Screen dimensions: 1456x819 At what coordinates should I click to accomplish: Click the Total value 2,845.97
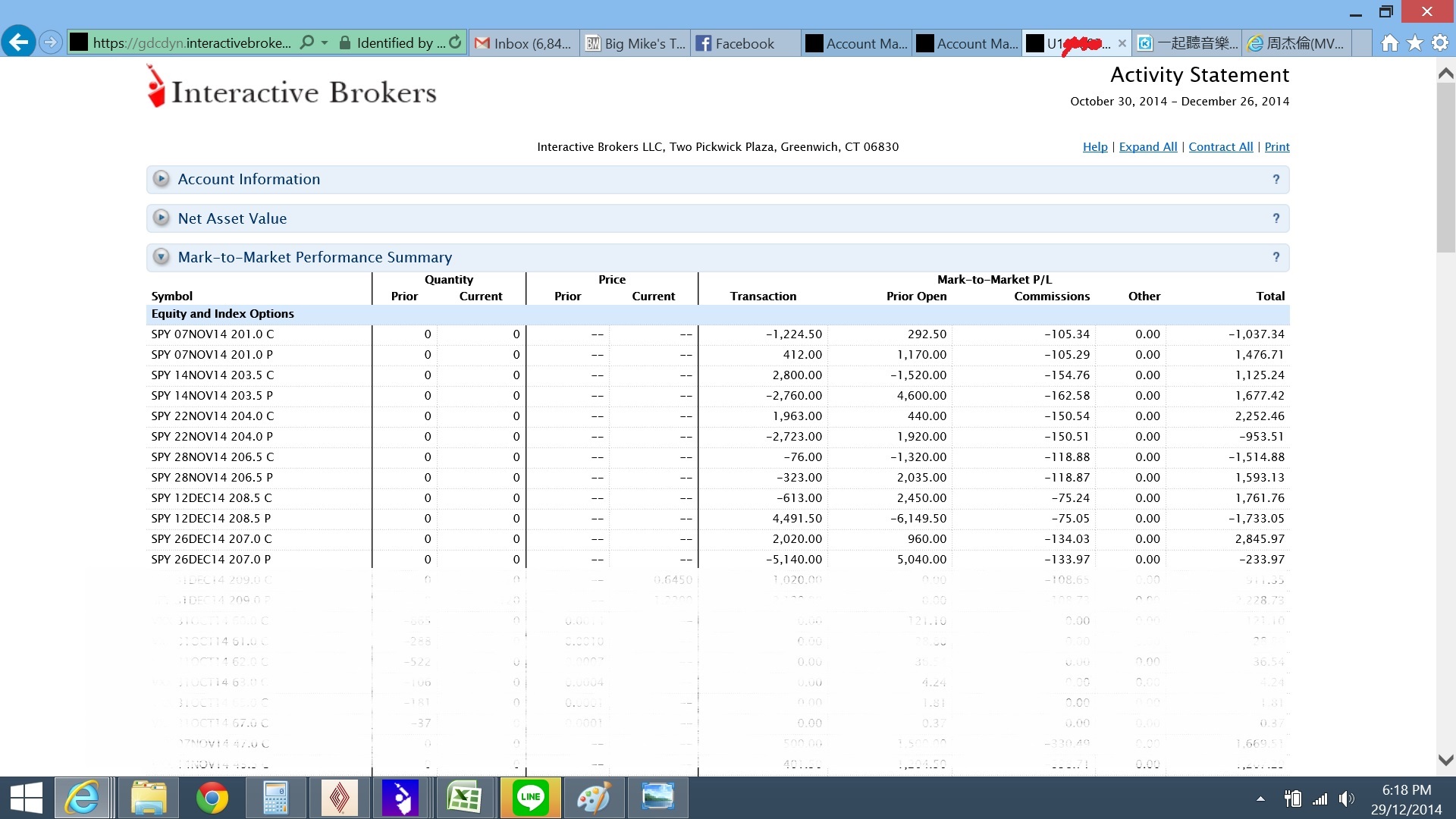(1260, 539)
